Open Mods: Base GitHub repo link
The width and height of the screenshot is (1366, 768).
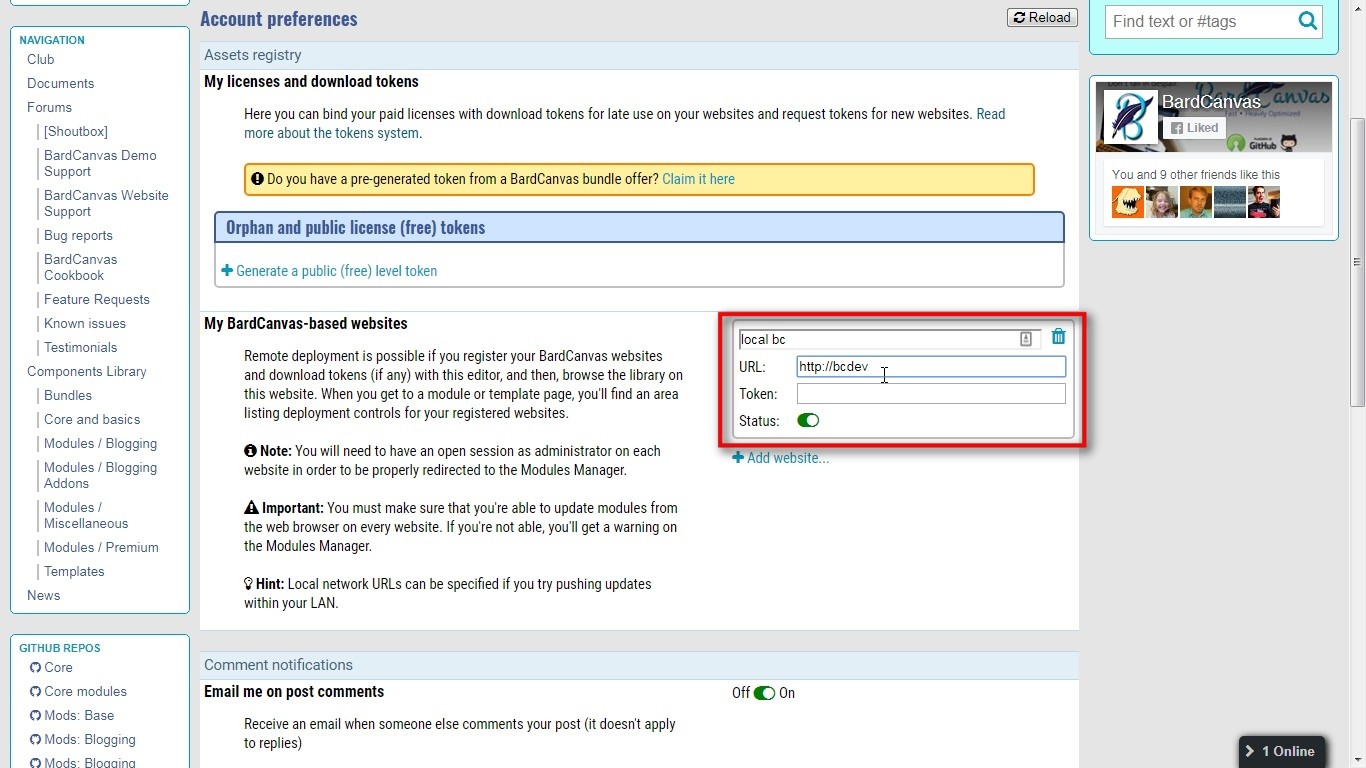72,715
